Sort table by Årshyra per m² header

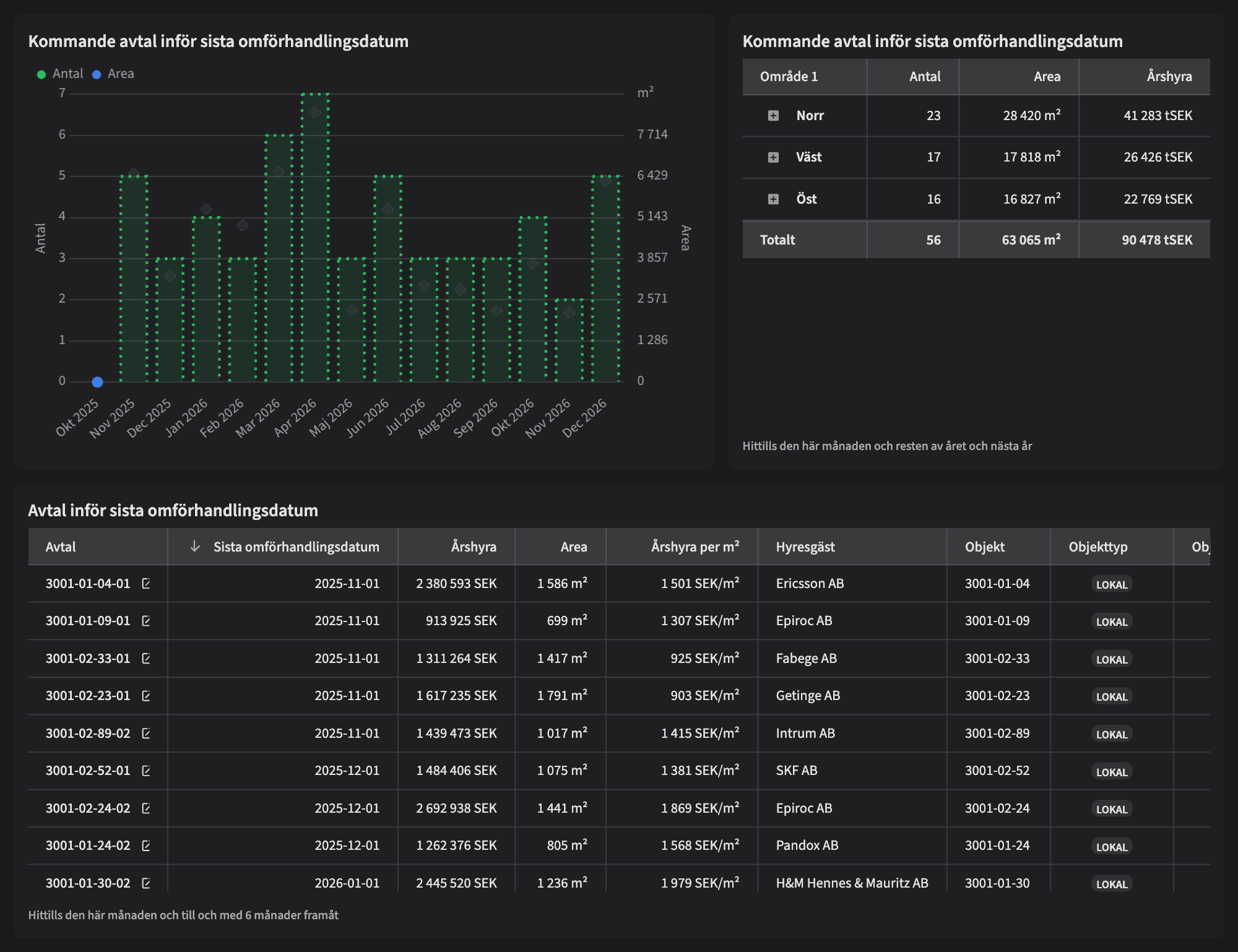point(695,547)
